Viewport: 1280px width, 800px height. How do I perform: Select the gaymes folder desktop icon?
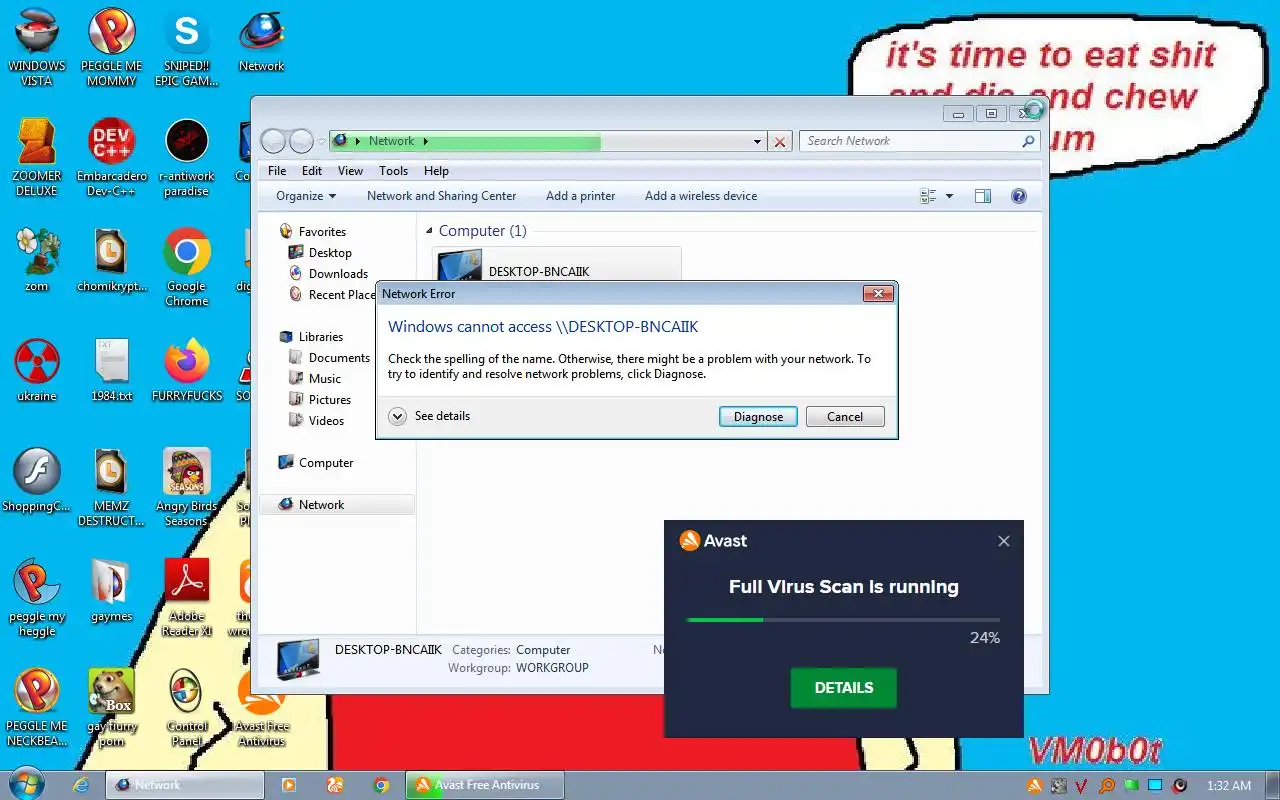[x=112, y=590]
